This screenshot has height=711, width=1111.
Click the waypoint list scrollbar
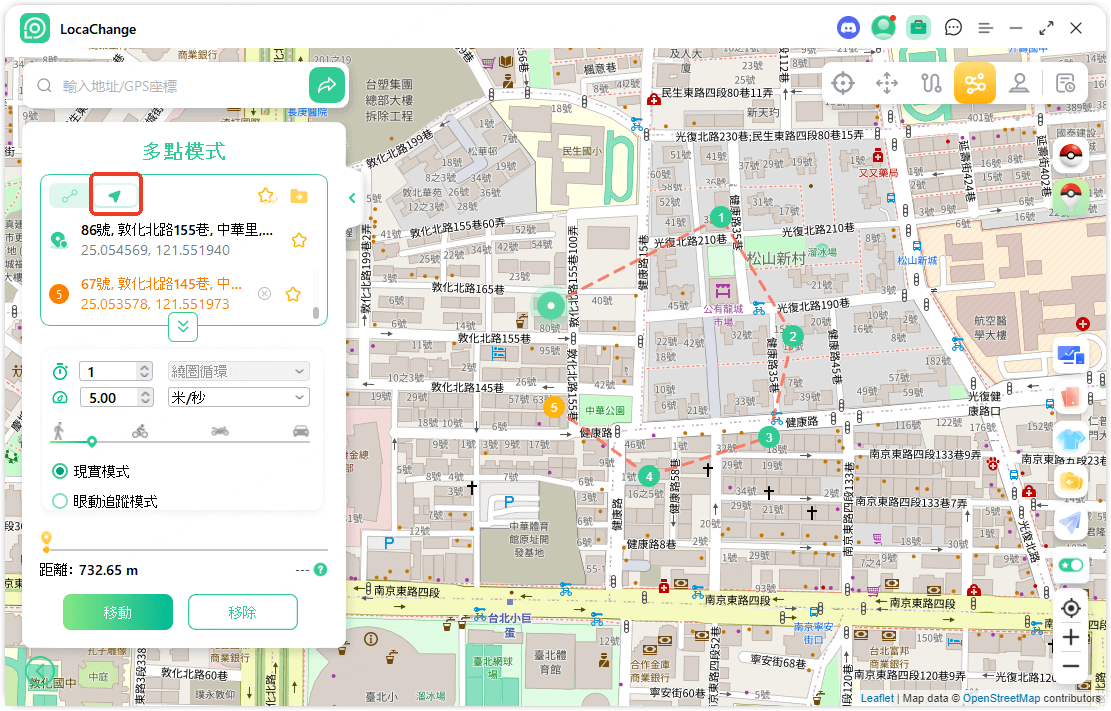pos(316,313)
